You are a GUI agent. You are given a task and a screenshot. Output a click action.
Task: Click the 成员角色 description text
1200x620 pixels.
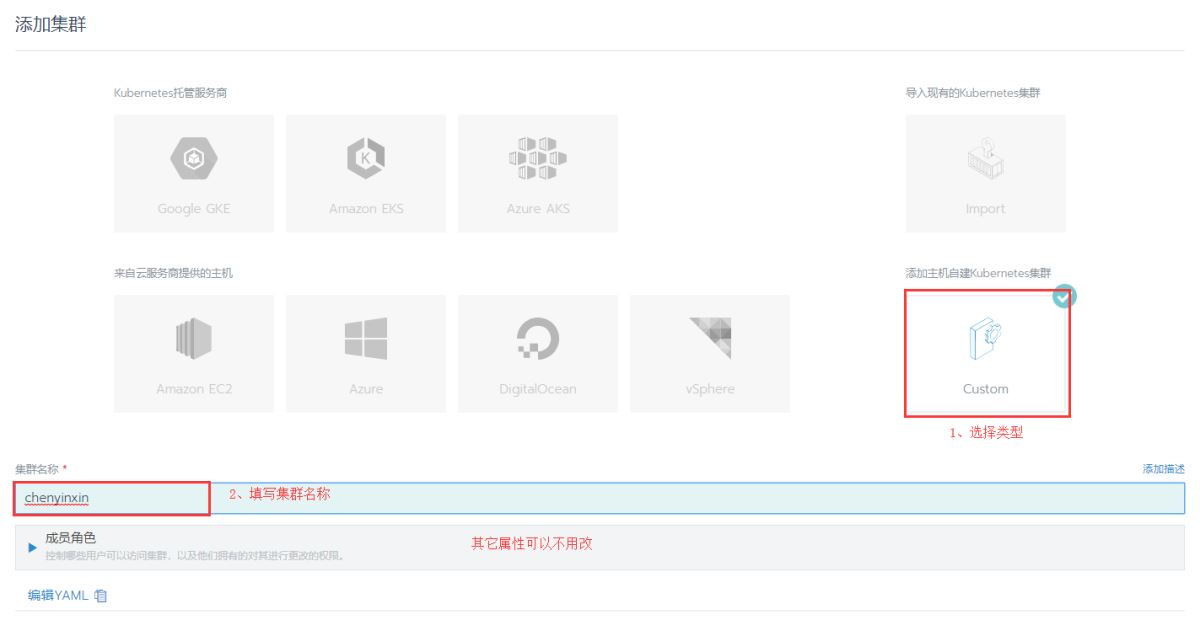coord(195,556)
